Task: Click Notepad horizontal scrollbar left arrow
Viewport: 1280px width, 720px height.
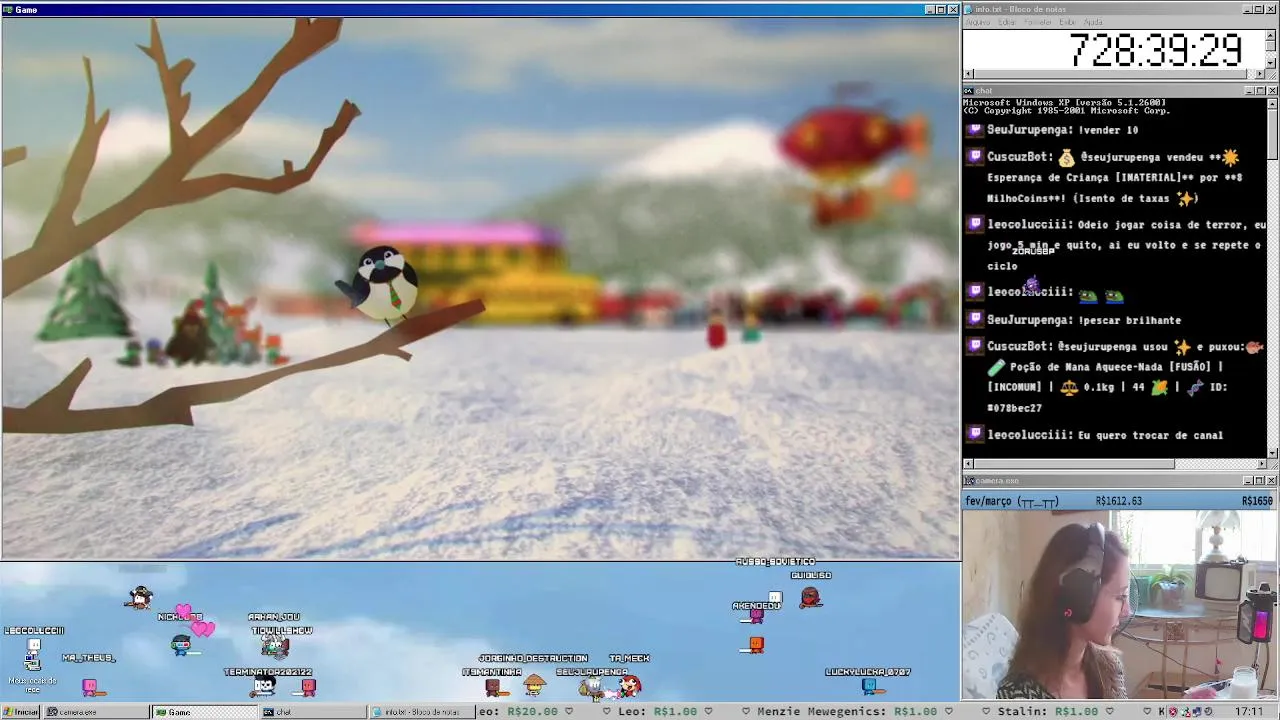Action: point(968,74)
